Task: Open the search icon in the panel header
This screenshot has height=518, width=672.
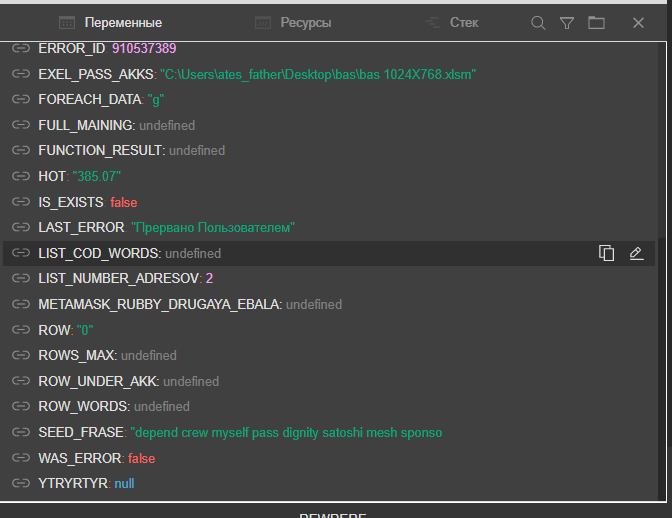Action: coord(538,23)
